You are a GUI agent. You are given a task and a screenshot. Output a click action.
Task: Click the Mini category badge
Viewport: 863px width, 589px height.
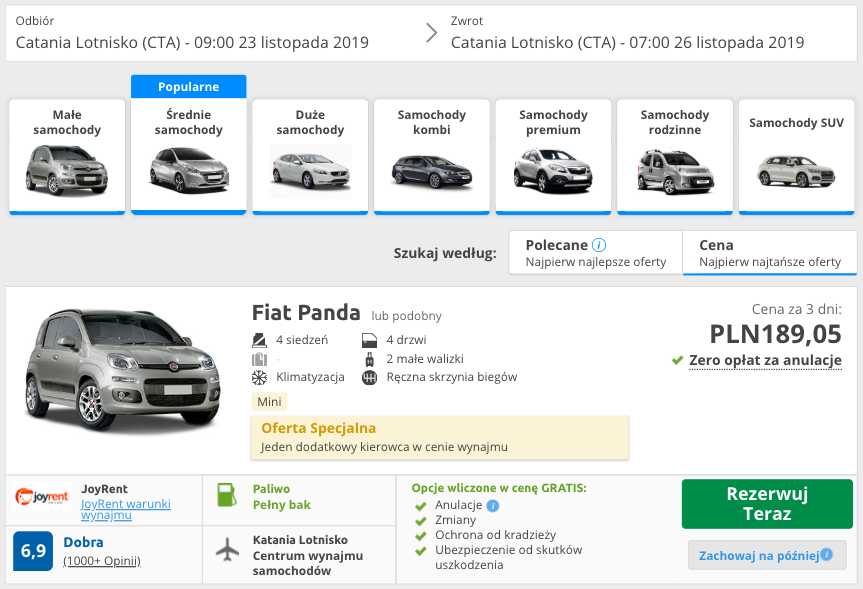269,402
